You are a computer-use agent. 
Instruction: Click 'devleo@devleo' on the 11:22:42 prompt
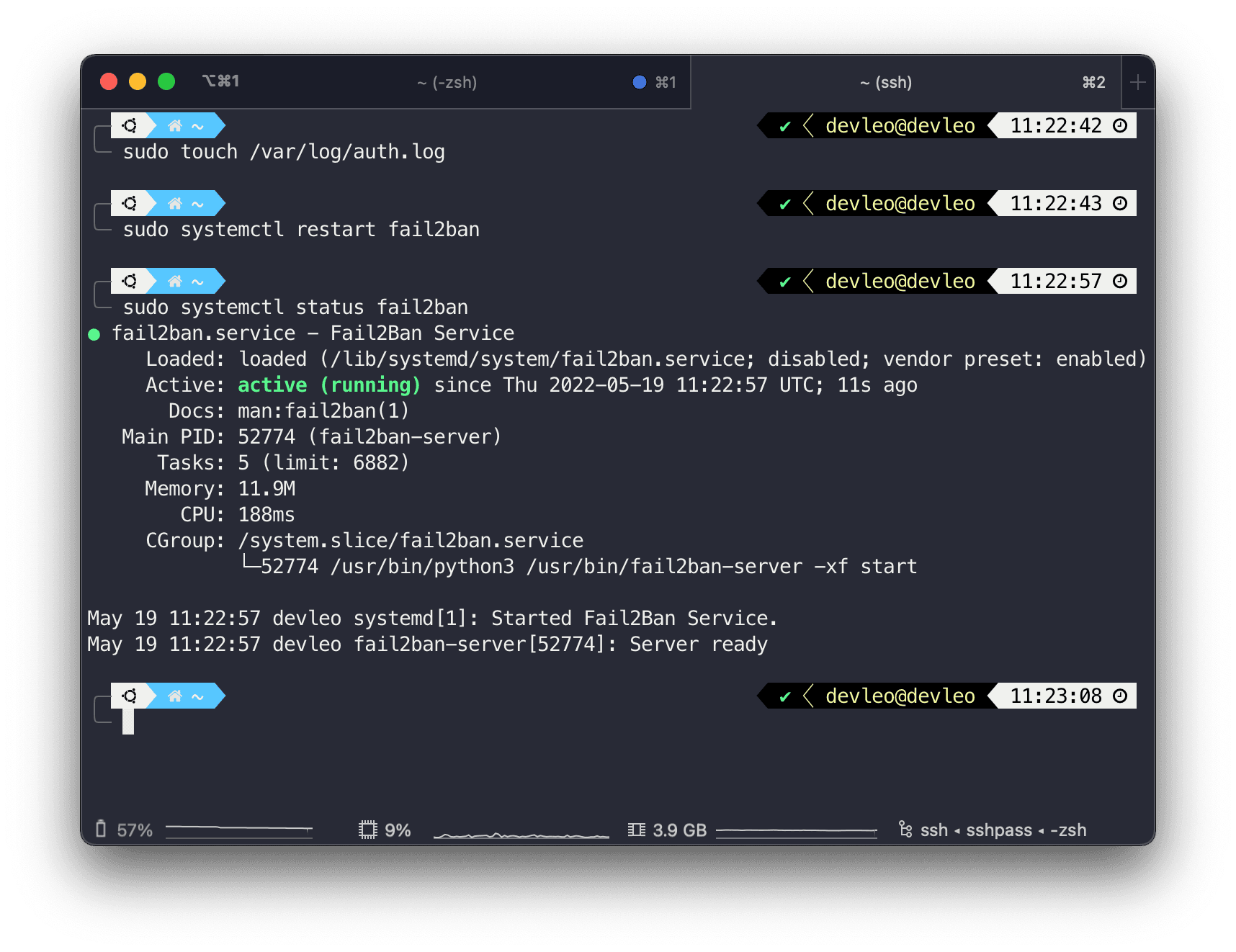coord(900,126)
